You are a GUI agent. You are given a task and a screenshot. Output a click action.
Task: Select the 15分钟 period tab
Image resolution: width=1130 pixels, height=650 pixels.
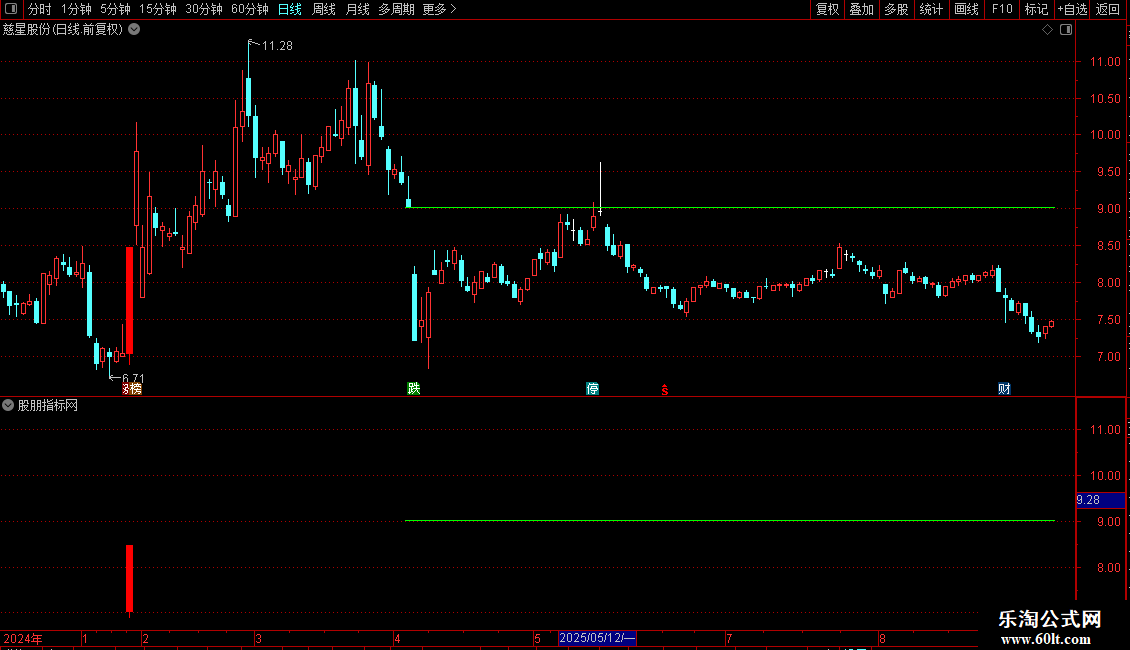[157, 9]
